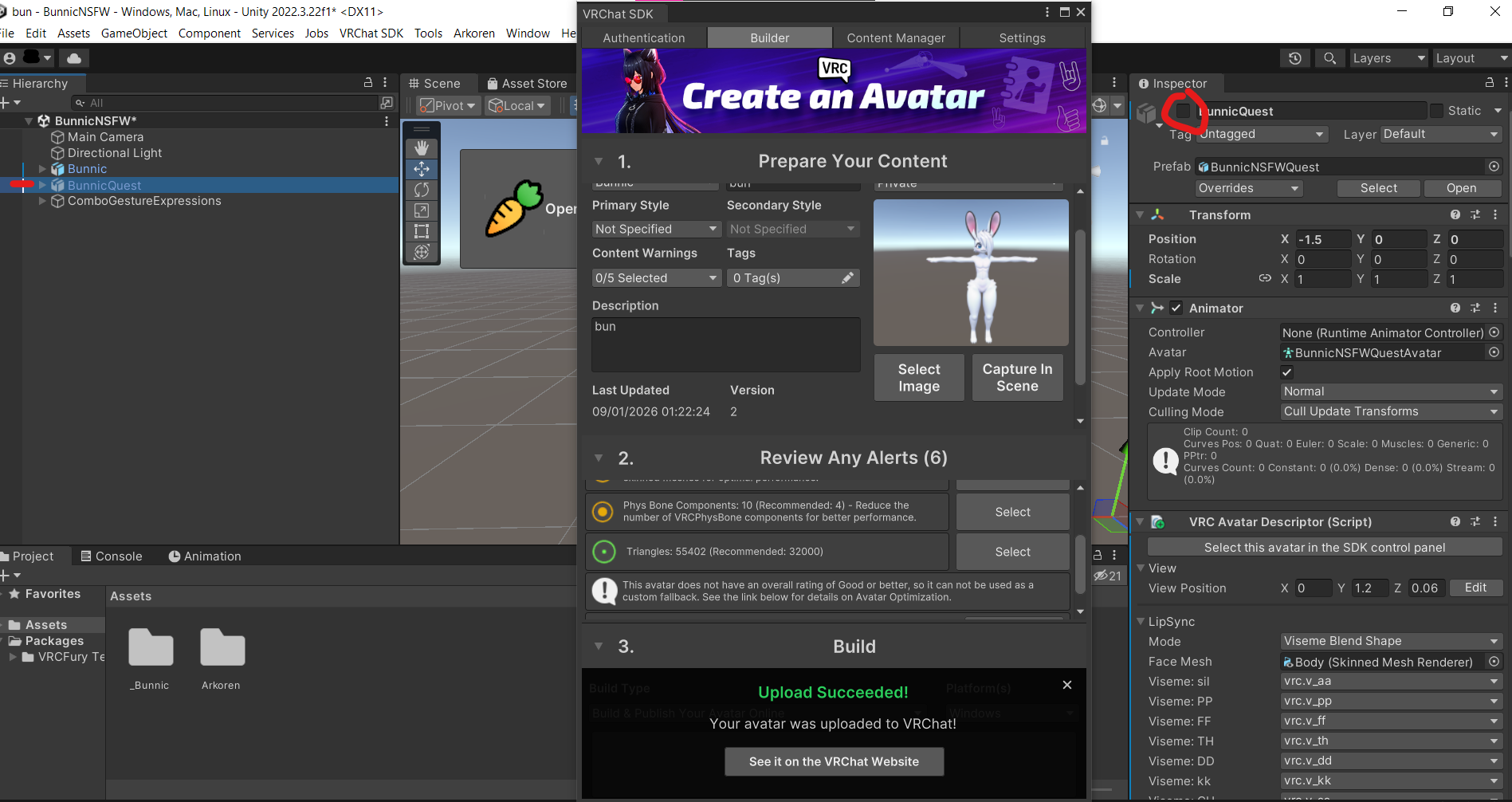Expand the Bunnic object in Hierarchy
1512x802 pixels.
click(43, 169)
